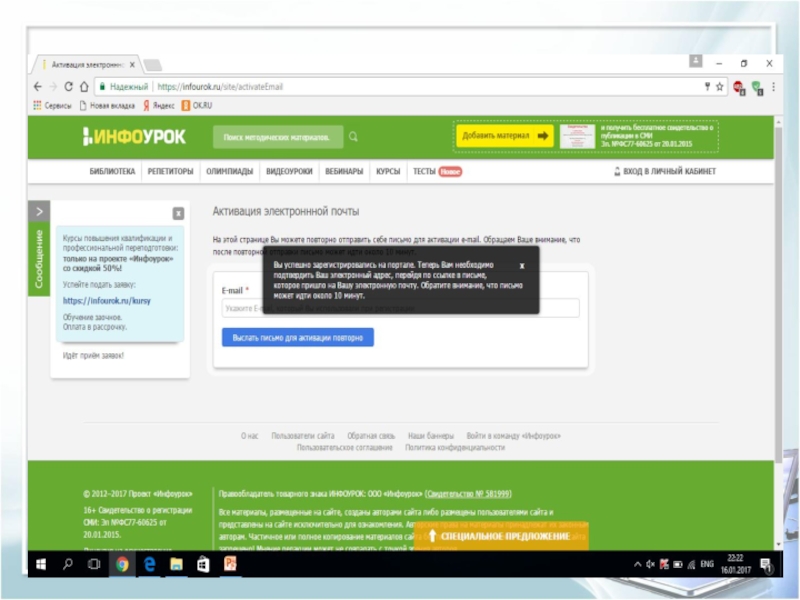Open Войти в команду «Инфоурок» link
This screenshot has height=600, width=800.
click(513, 436)
